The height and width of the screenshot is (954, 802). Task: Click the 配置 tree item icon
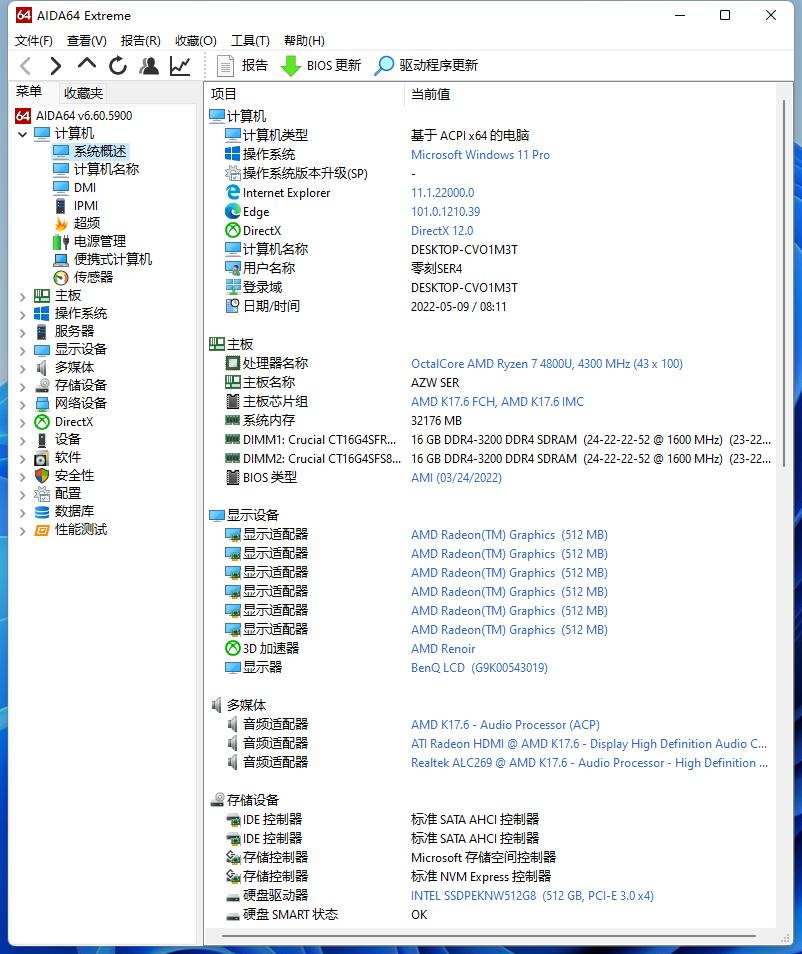(42, 494)
